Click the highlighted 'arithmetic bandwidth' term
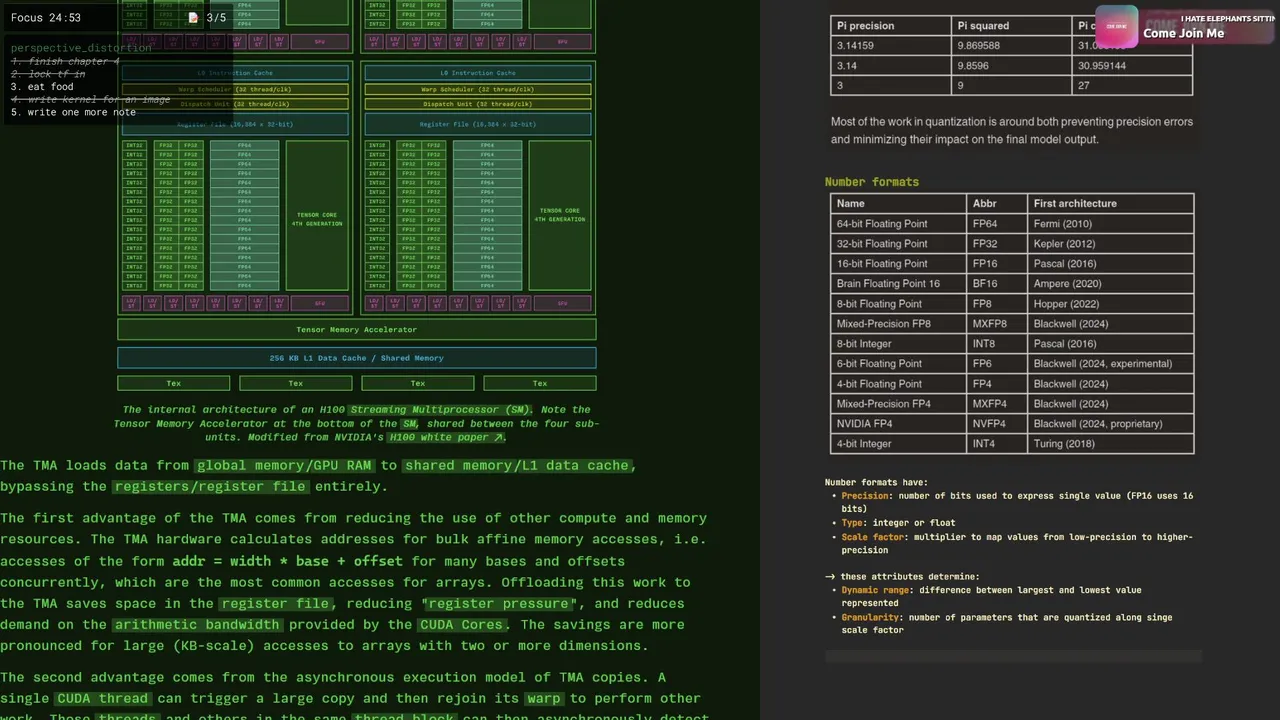 pos(198,624)
